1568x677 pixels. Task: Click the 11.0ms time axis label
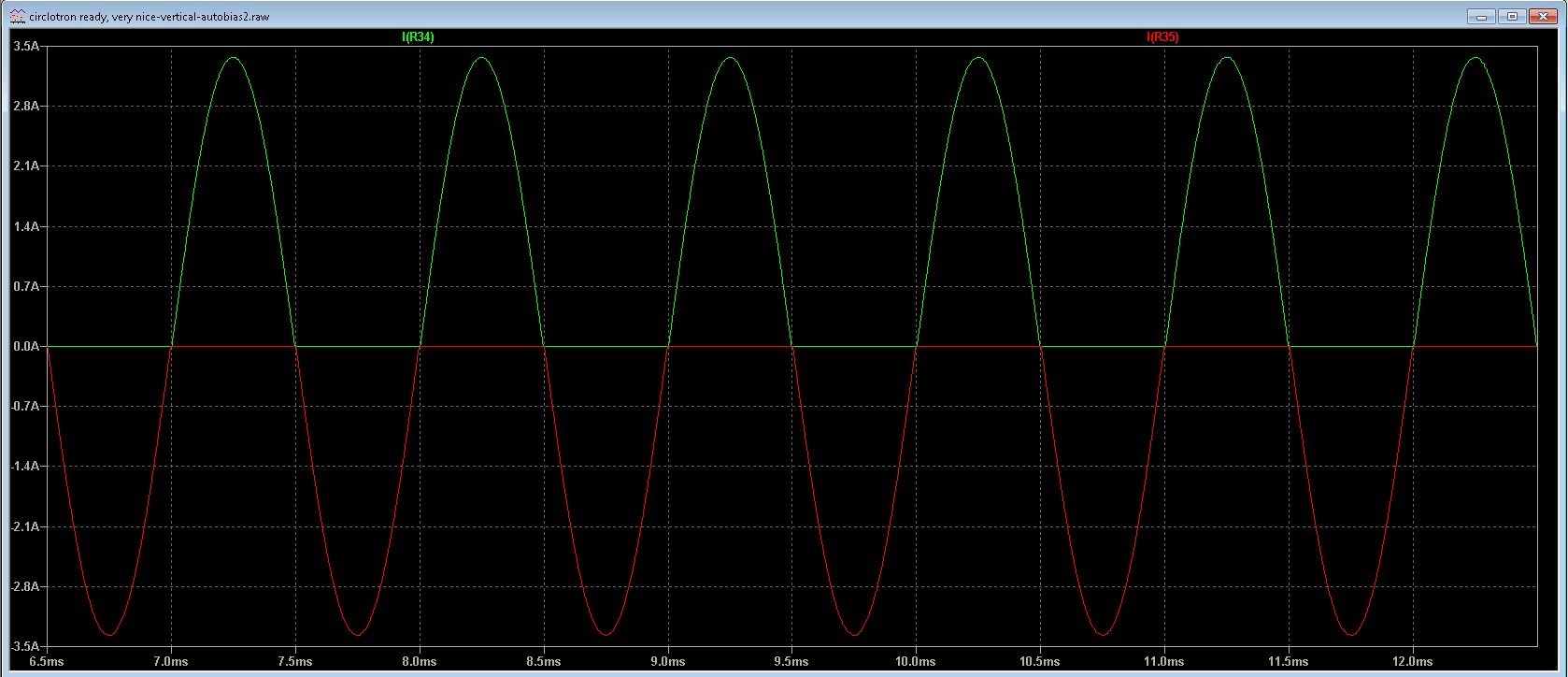click(1164, 661)
